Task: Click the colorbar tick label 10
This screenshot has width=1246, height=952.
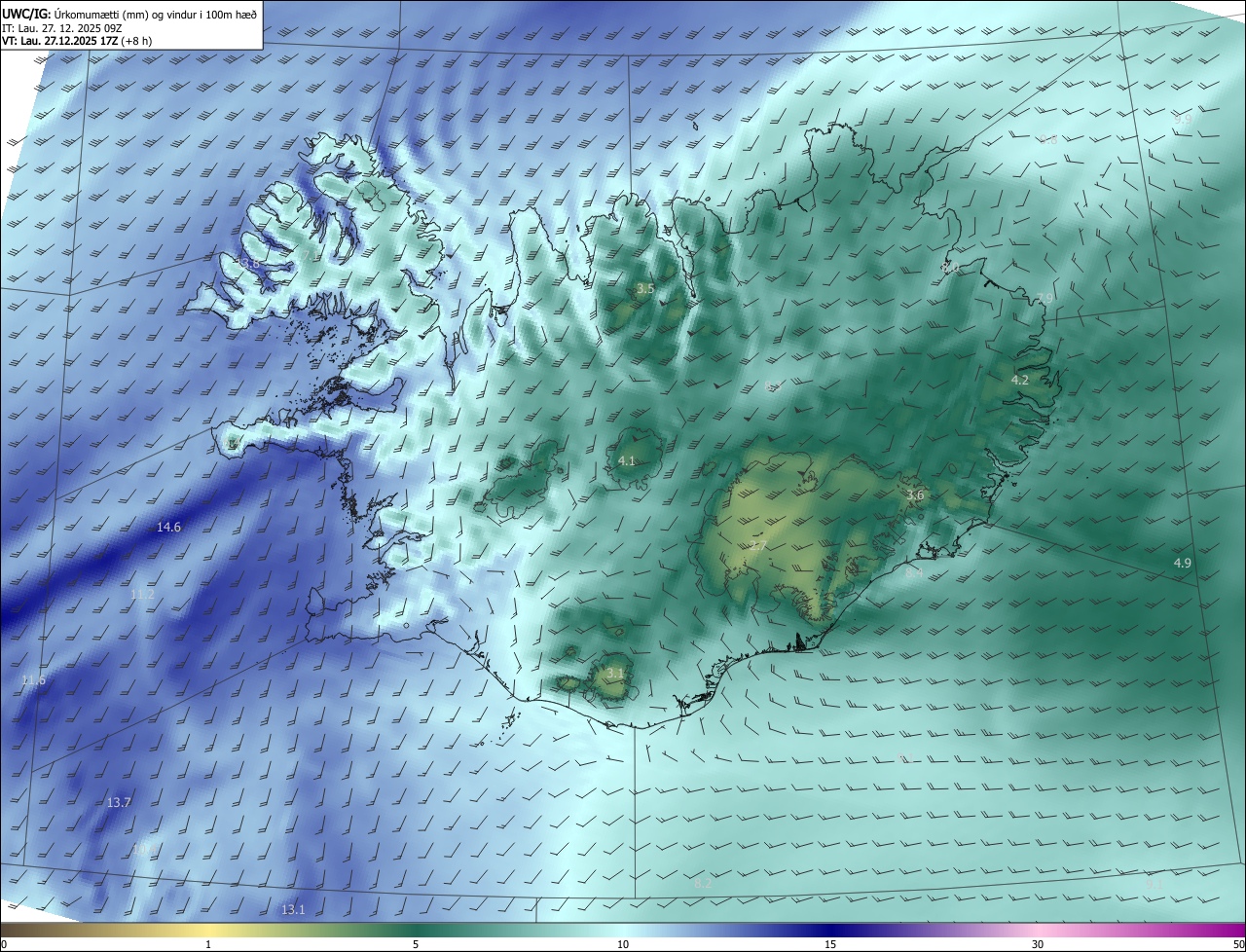Action: point(623,944)
